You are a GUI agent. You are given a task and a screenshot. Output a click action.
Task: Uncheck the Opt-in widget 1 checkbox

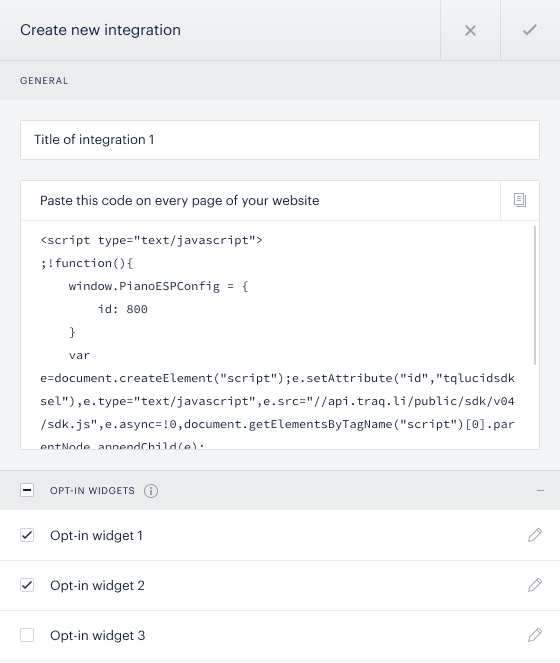[x=27, y=535]
